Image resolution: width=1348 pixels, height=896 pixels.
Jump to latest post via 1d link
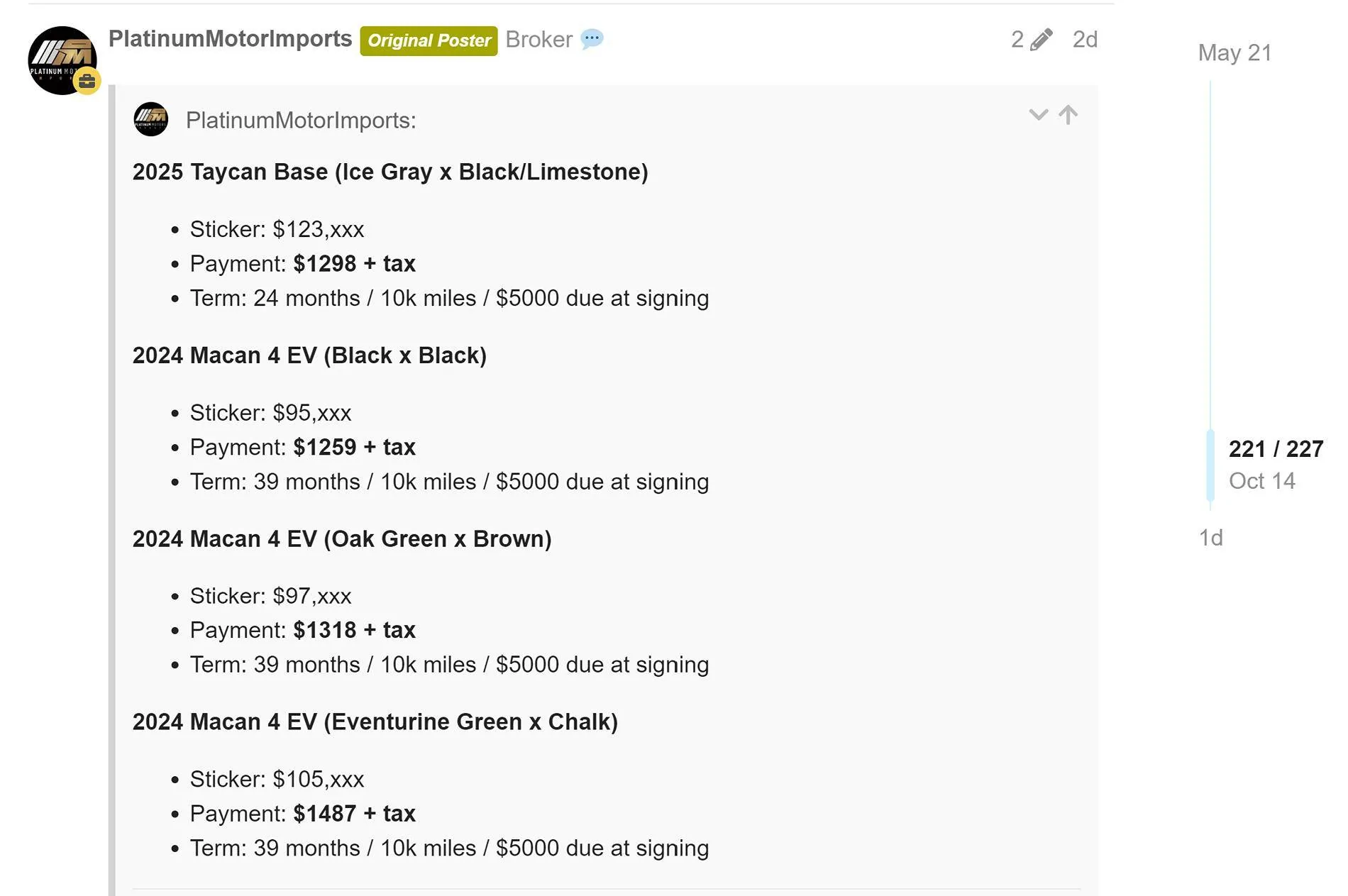[1210, 538]
